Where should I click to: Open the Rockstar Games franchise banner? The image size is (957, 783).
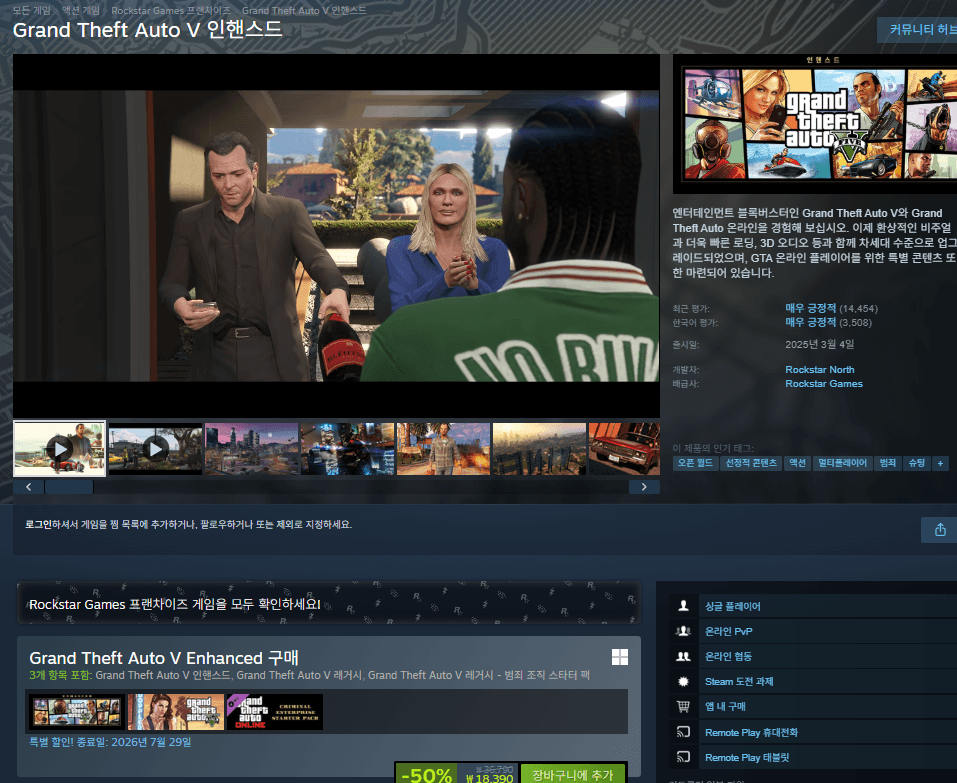point(329,603)
